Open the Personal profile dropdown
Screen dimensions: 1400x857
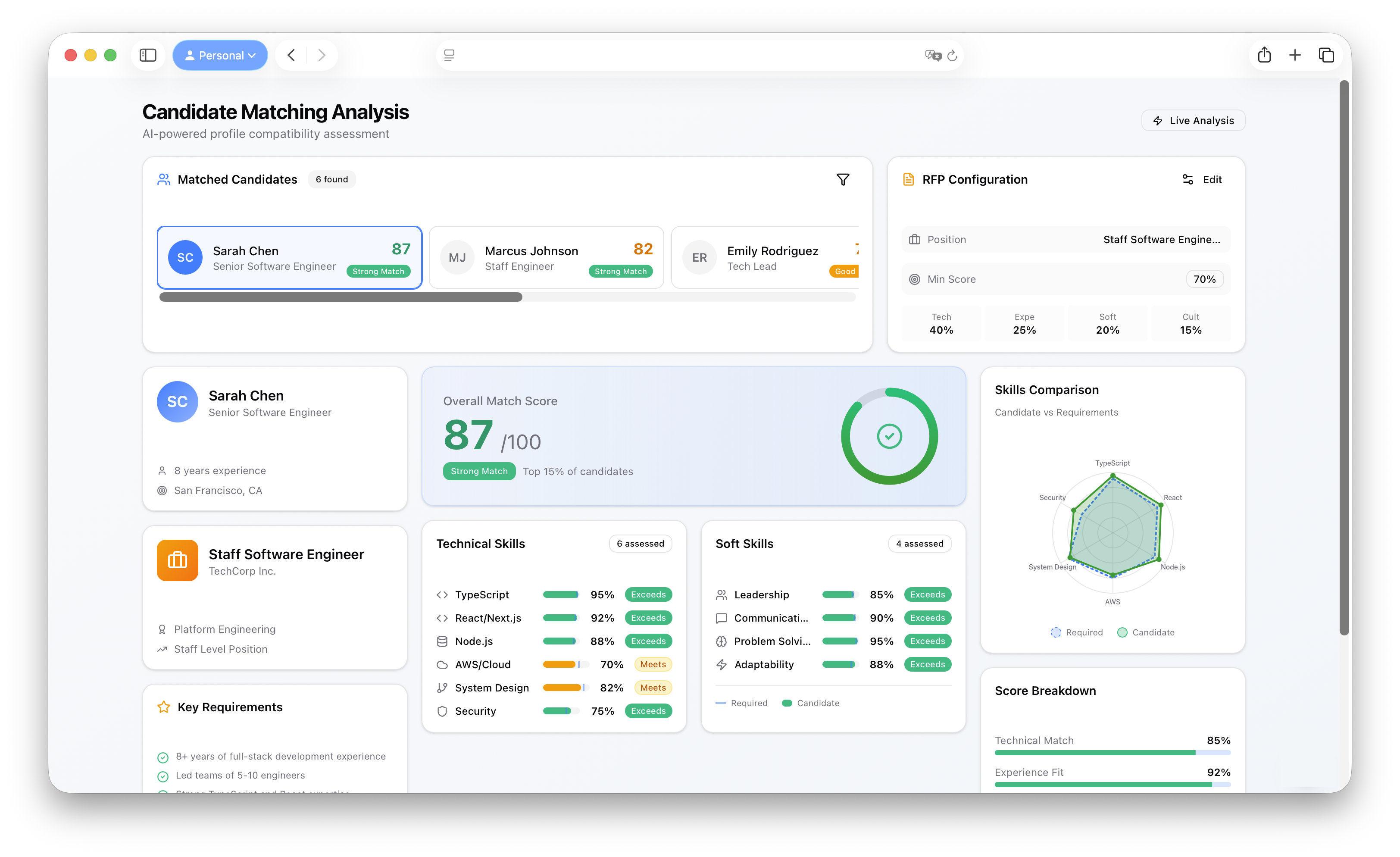pyautogui.click(x=220, y=55)
